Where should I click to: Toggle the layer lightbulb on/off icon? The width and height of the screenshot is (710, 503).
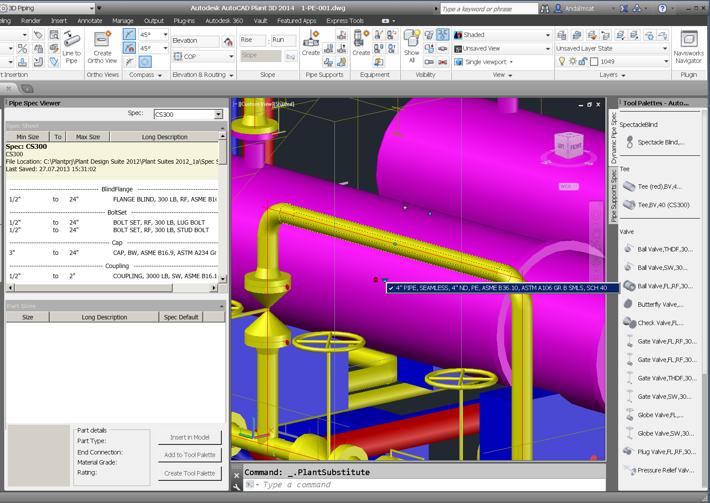[x=562, y=61]
